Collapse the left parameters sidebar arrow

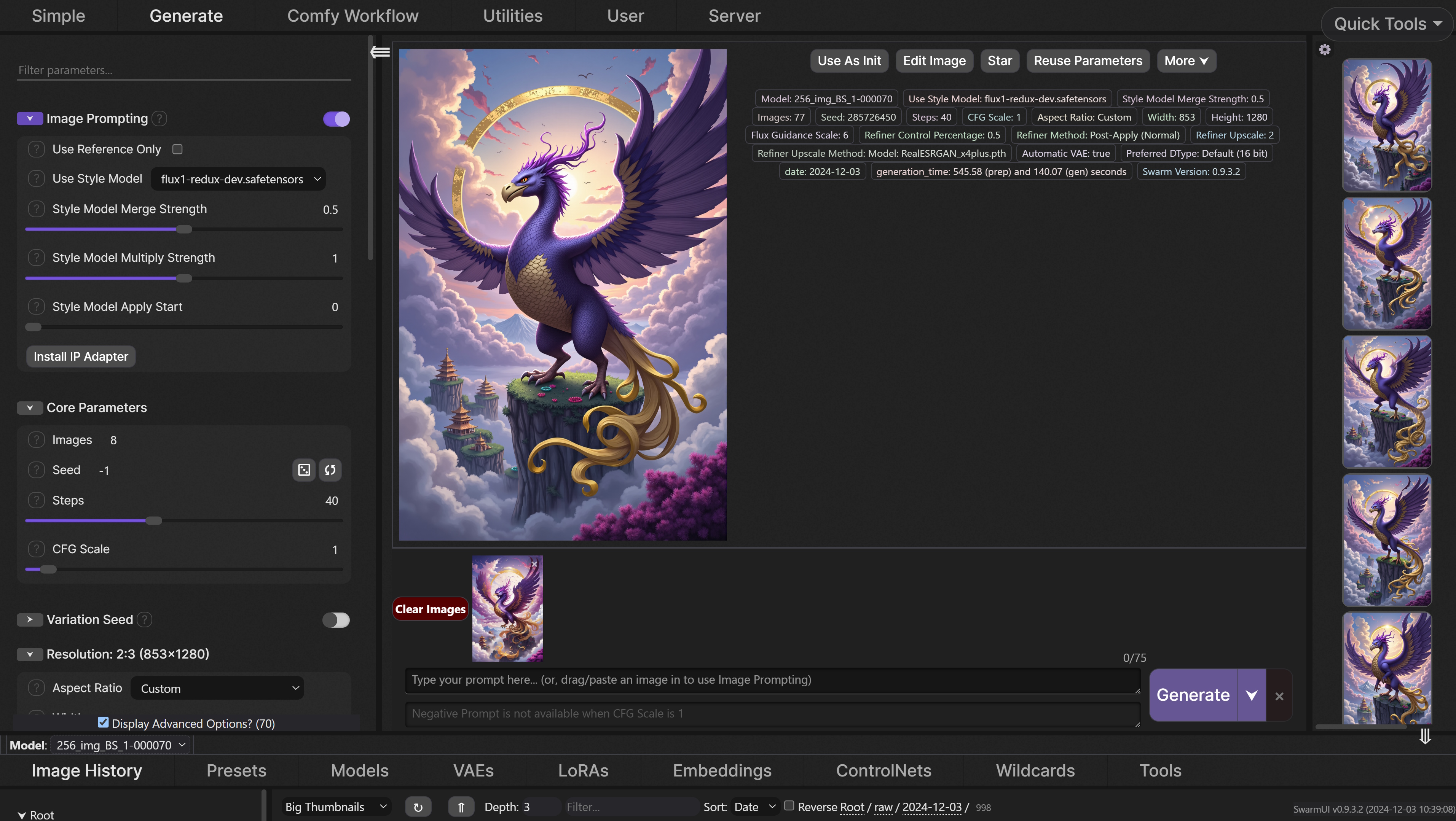point(380,52)
